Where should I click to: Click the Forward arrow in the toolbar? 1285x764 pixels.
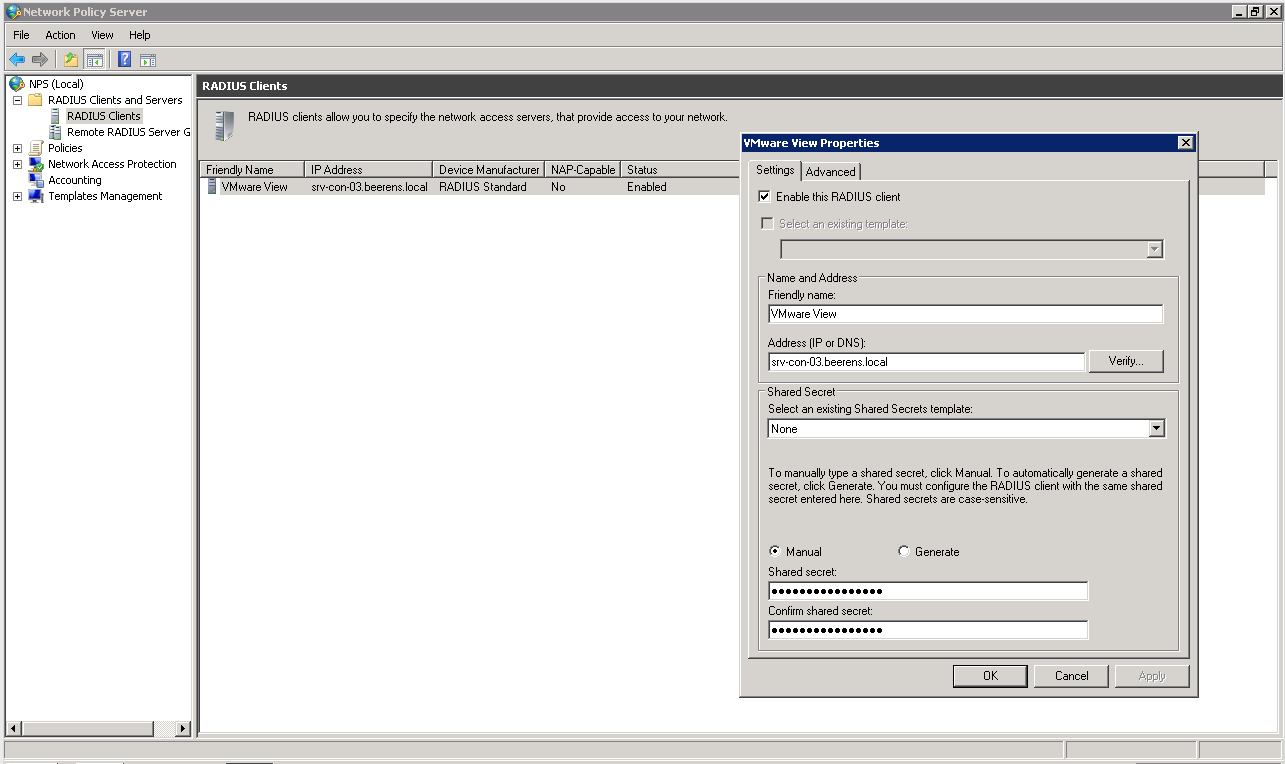pyautogui.click(x=40, y=59)
